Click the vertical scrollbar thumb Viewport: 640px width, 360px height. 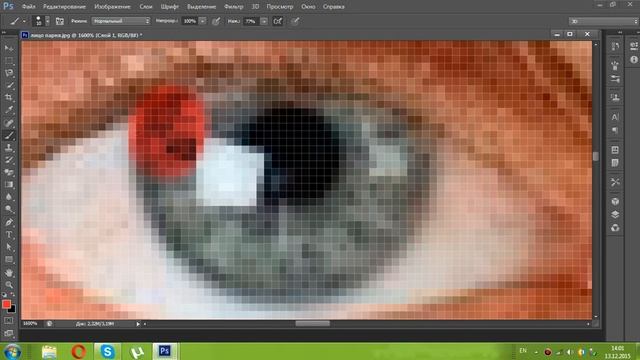point(596,156)
